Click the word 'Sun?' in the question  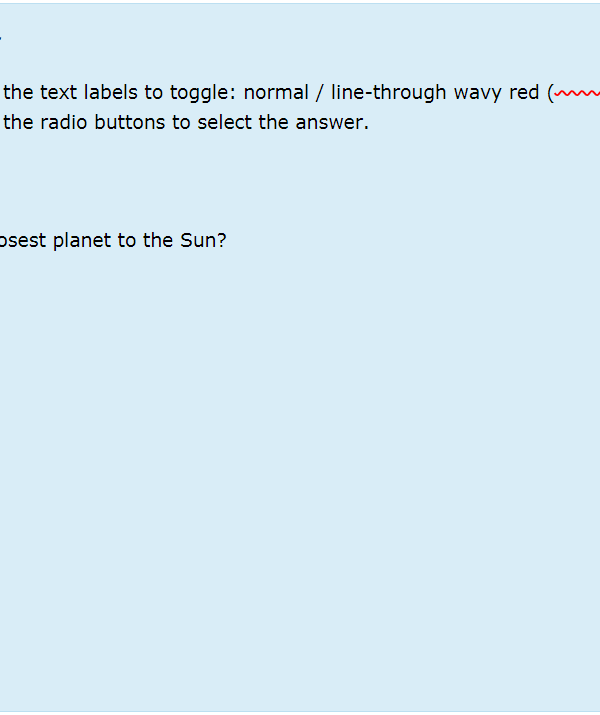click(x=203, y=240)
